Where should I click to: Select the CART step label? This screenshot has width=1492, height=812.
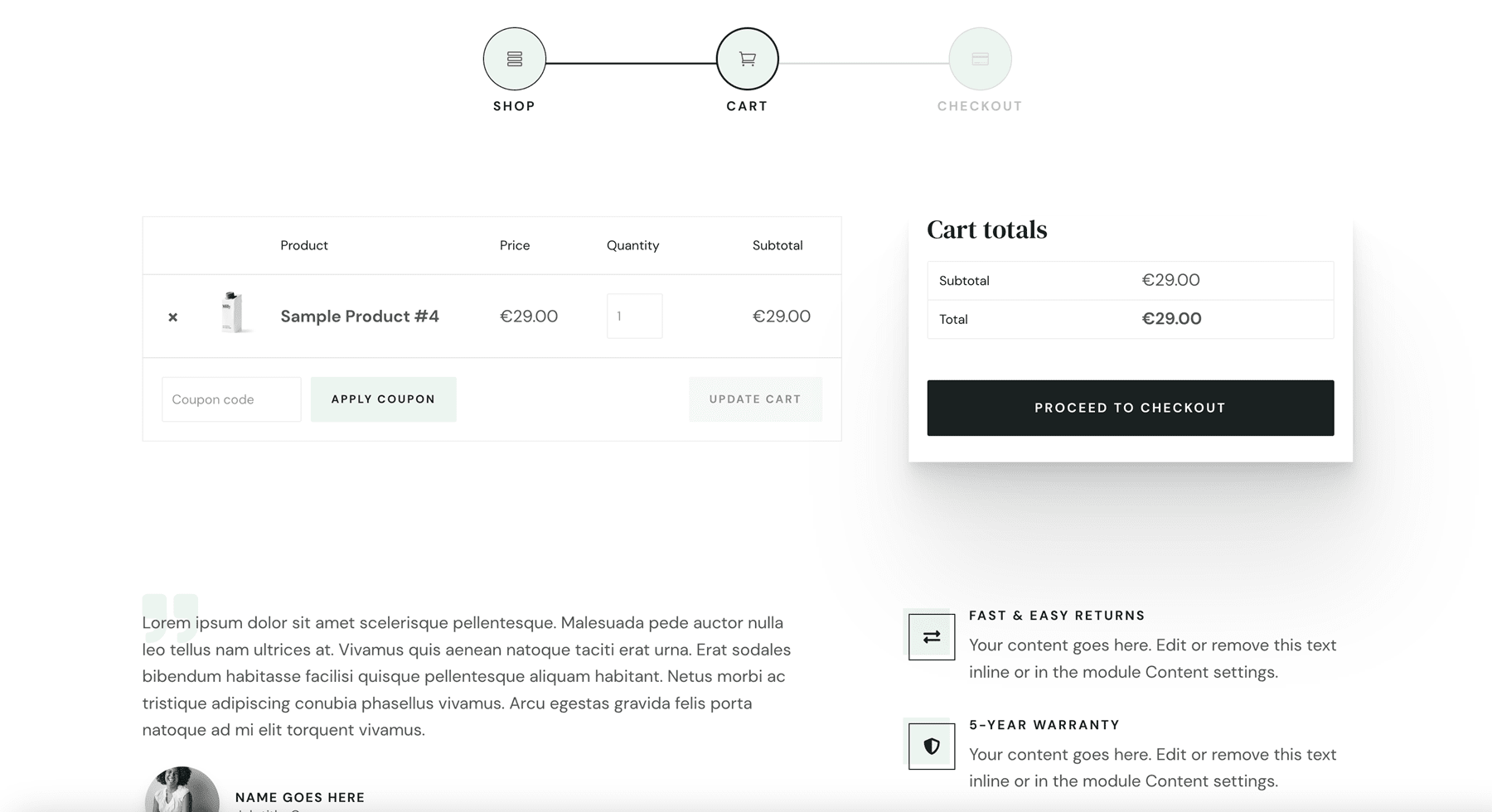coord(747,106)
